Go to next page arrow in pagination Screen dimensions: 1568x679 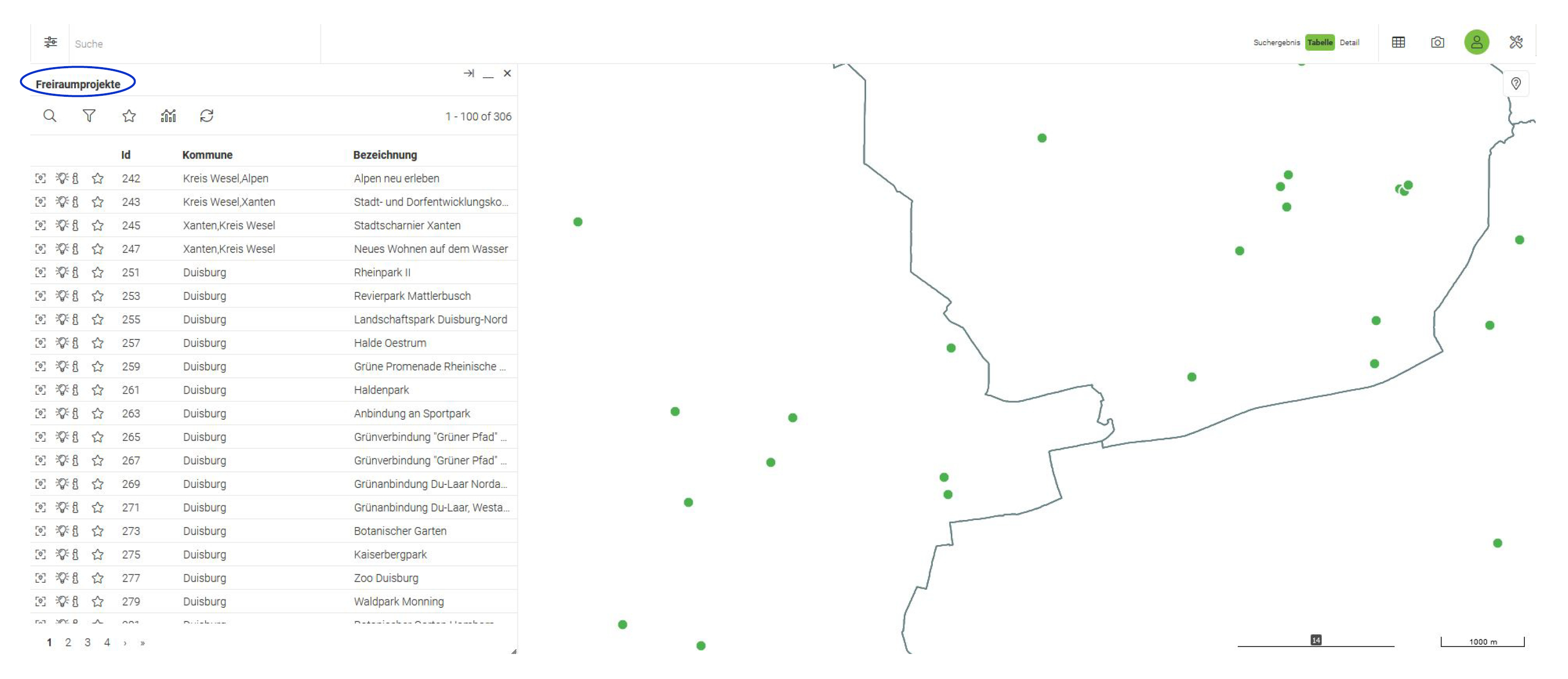pyautogui.click(x=125, y=642)
